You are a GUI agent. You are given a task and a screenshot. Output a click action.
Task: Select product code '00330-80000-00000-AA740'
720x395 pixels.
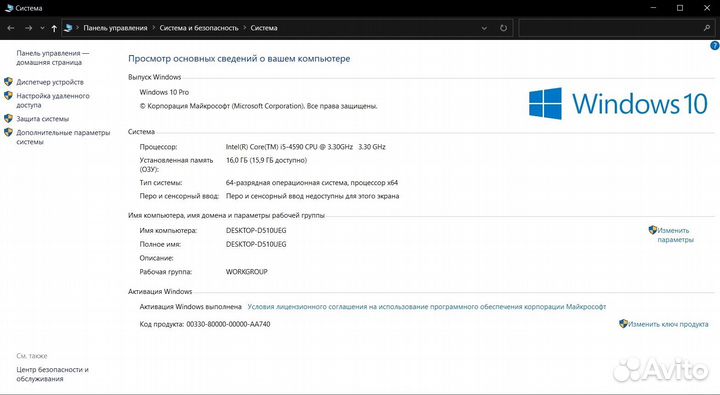pos(228,324)
